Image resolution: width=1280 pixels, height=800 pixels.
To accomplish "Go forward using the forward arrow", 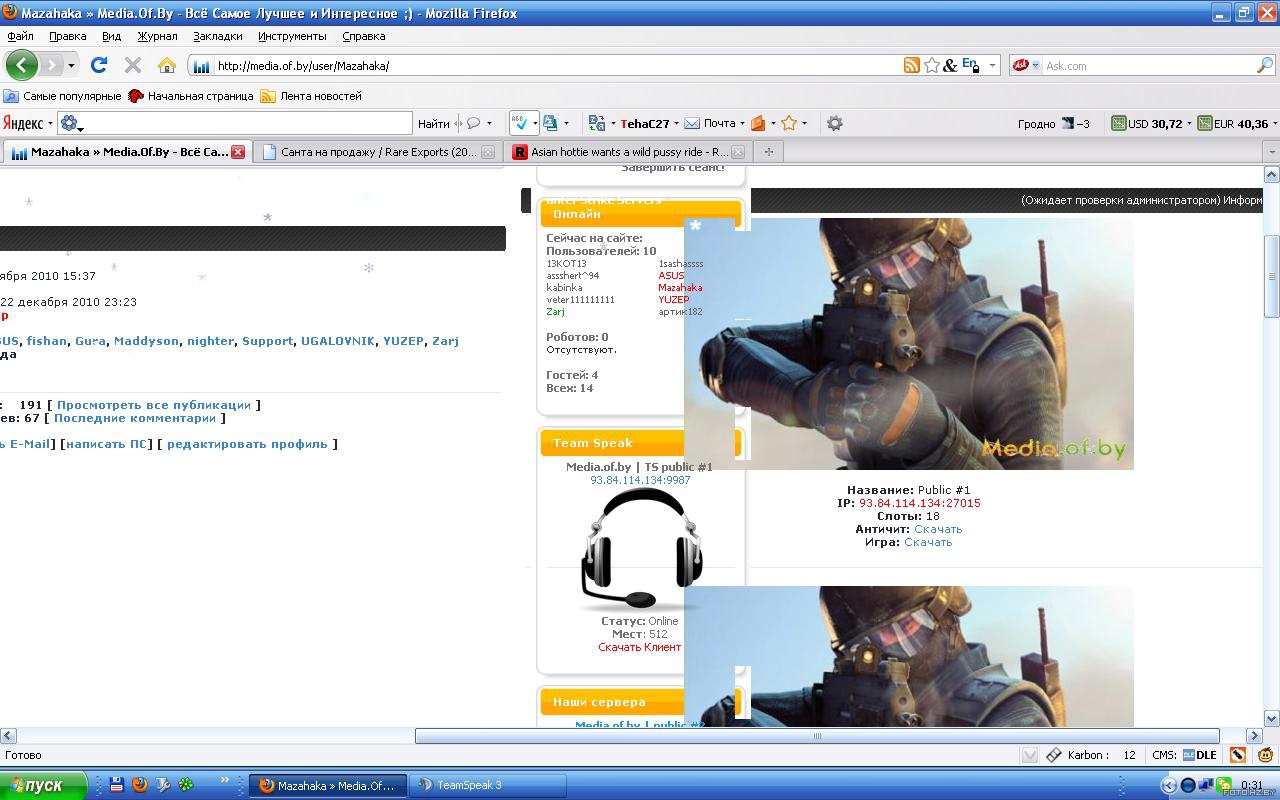I will pyautogui.click(x=50, y=65).
